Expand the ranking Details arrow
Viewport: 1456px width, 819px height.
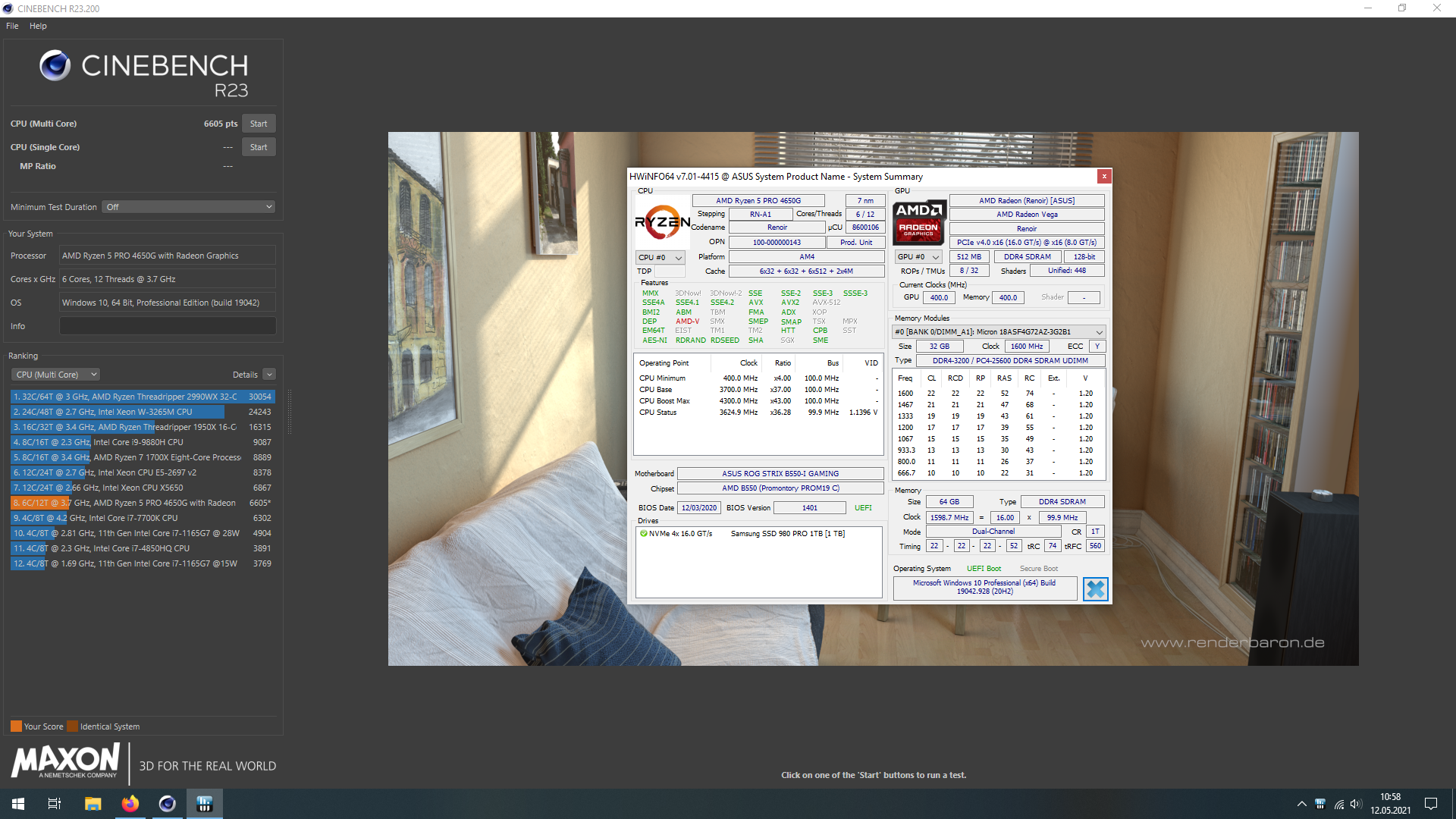click(269, 375)
